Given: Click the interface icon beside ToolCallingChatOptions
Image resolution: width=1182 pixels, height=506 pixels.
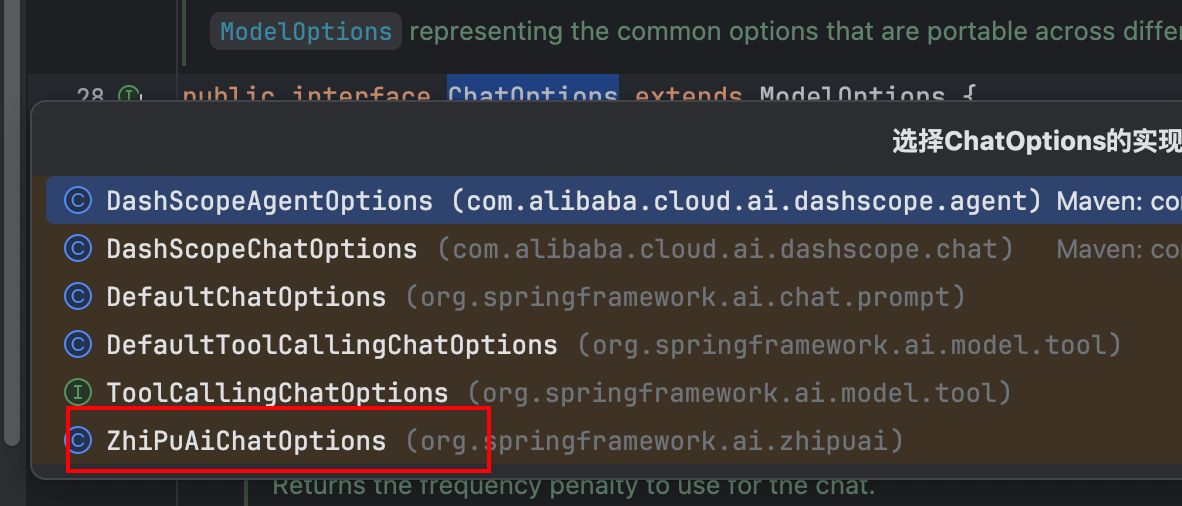Looking at the screenshot, I should point(77,393).
